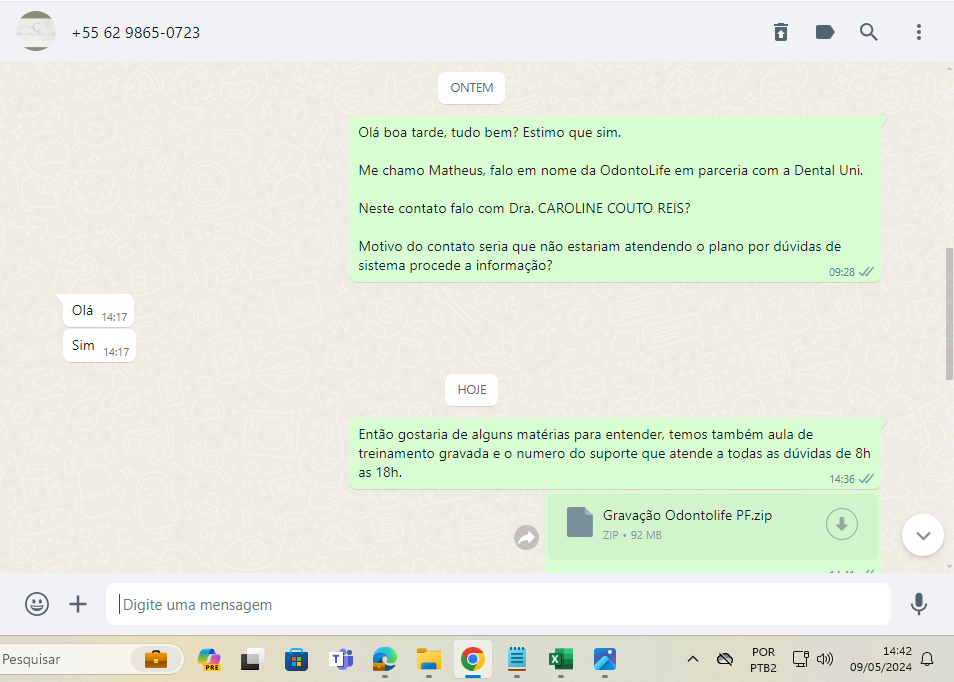The height and width of the screenshot is (682, 954).
Task: Jump to latest messages with down chevron
Action: click(922, 535)
